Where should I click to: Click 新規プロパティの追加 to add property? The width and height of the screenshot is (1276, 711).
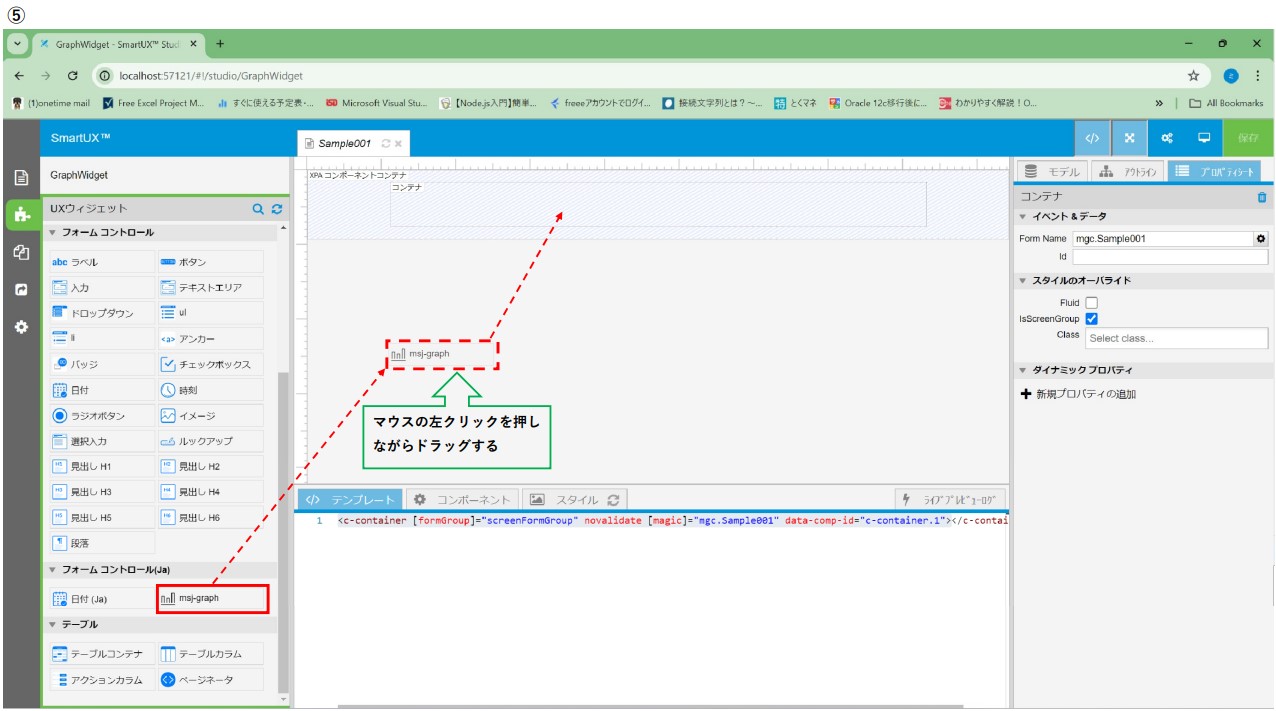pyautogui.click(x=1078, y=394)
